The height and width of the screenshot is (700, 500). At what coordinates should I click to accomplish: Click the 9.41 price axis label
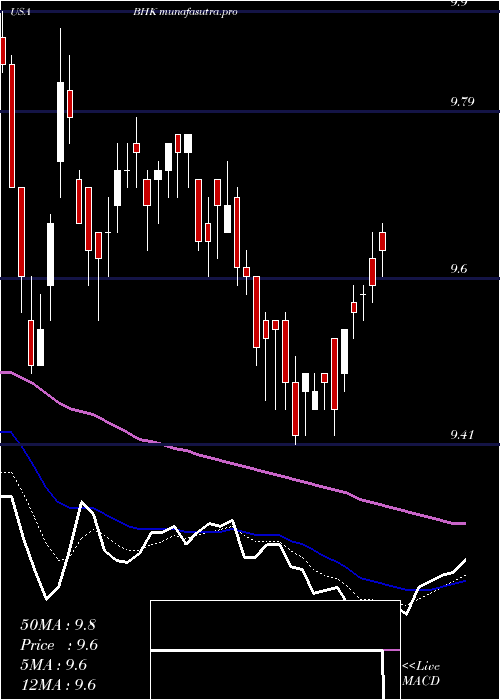[462, 434]
